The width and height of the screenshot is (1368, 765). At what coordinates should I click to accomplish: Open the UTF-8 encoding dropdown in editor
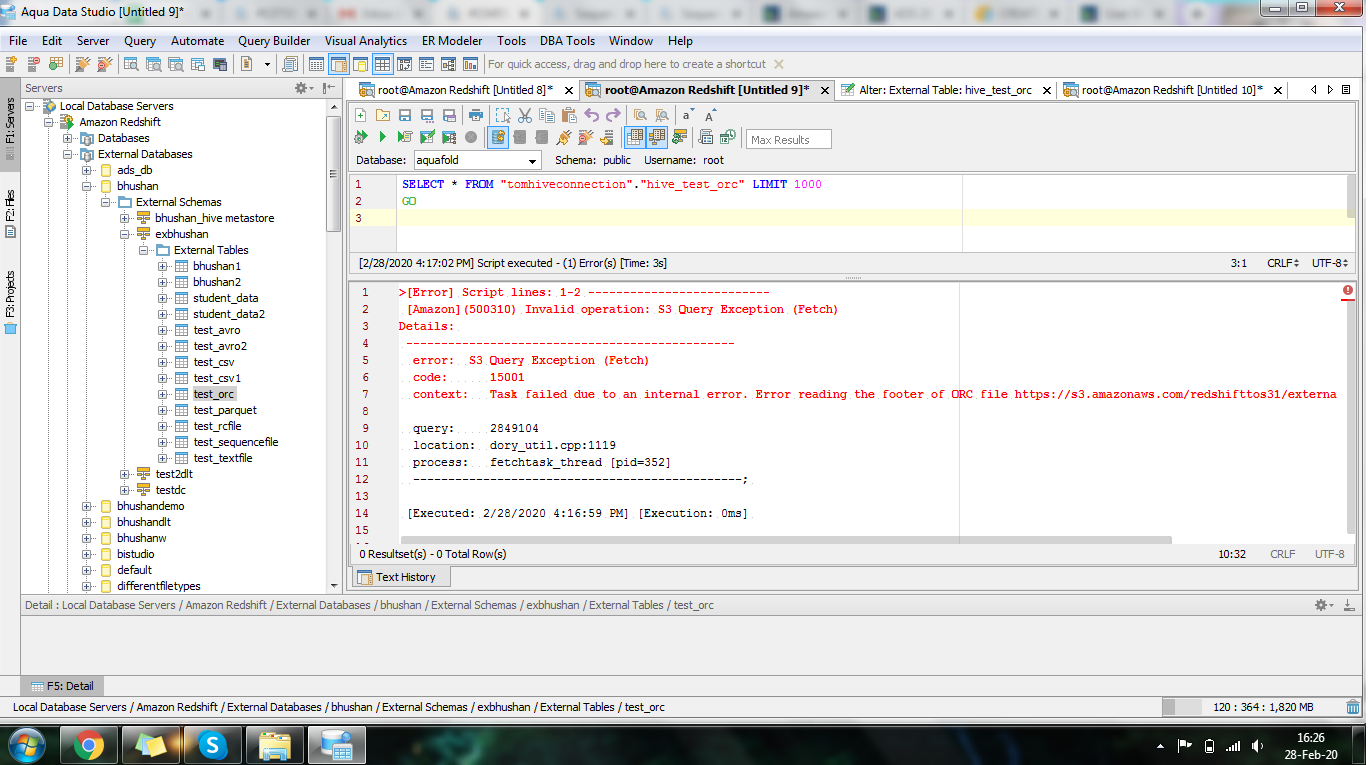(1330, 263)
